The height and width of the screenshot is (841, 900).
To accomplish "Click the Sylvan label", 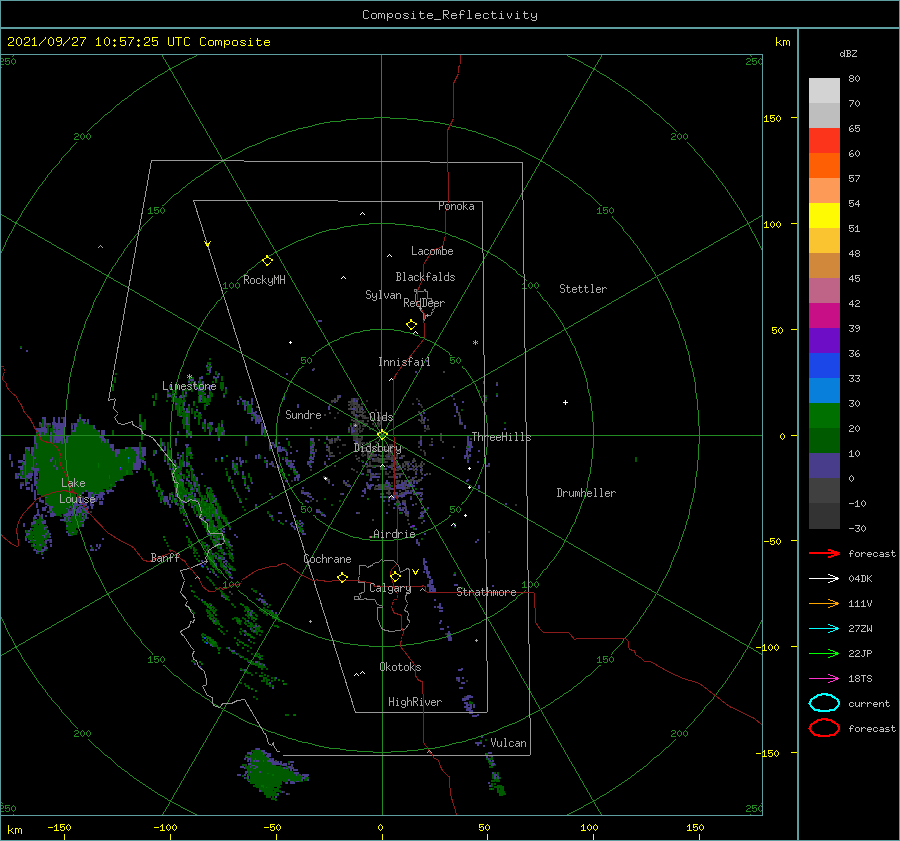I will click(x=383, y=295).
